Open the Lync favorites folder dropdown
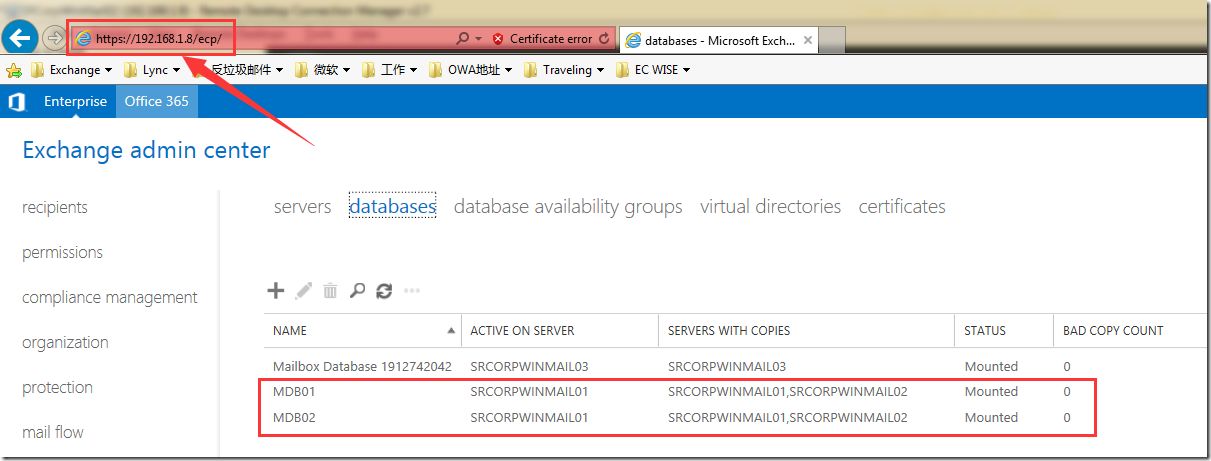The image size is (1211, 461). click(x=152, y=70)
